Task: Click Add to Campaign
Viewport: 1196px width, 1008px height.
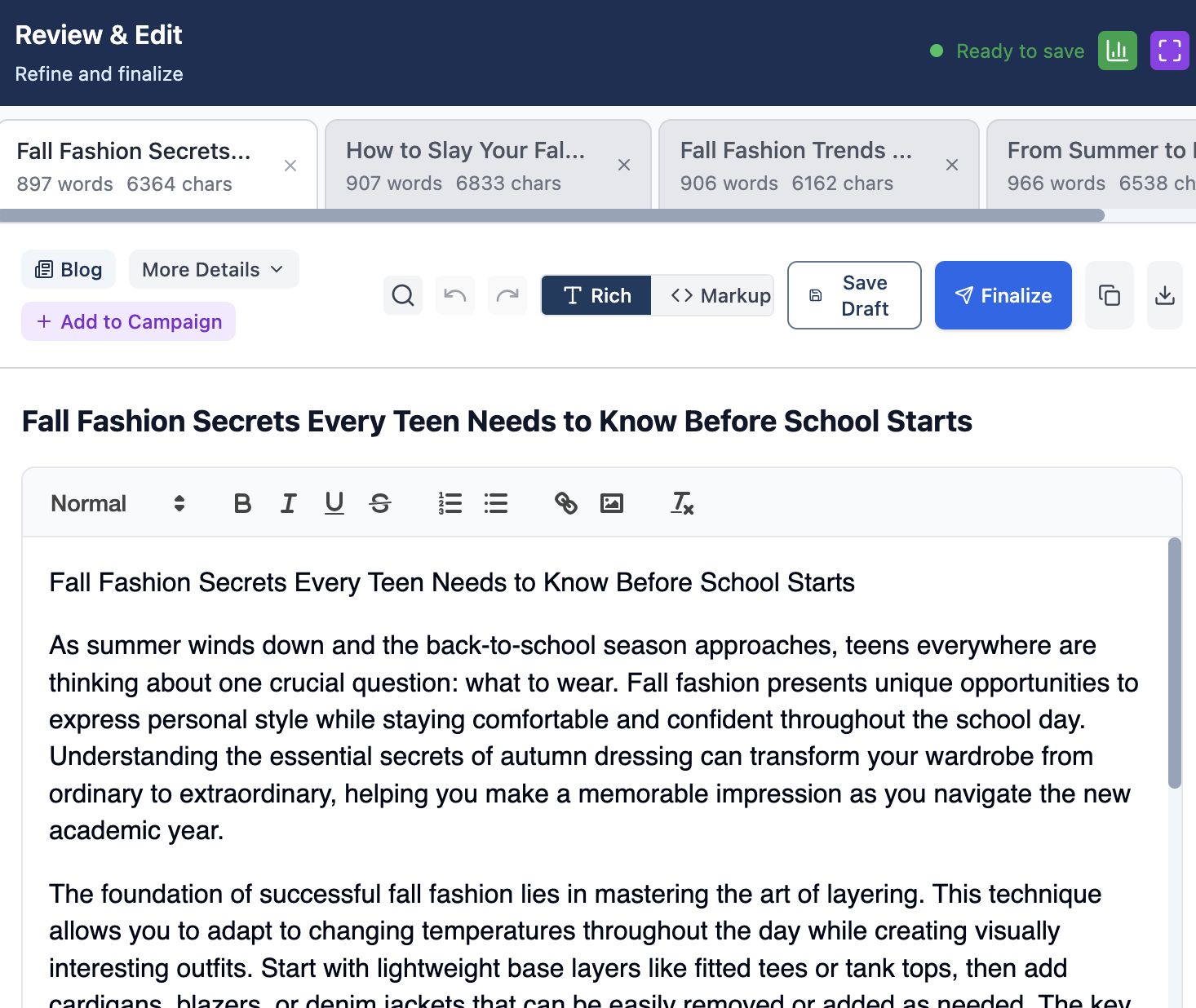Action: 129,322
